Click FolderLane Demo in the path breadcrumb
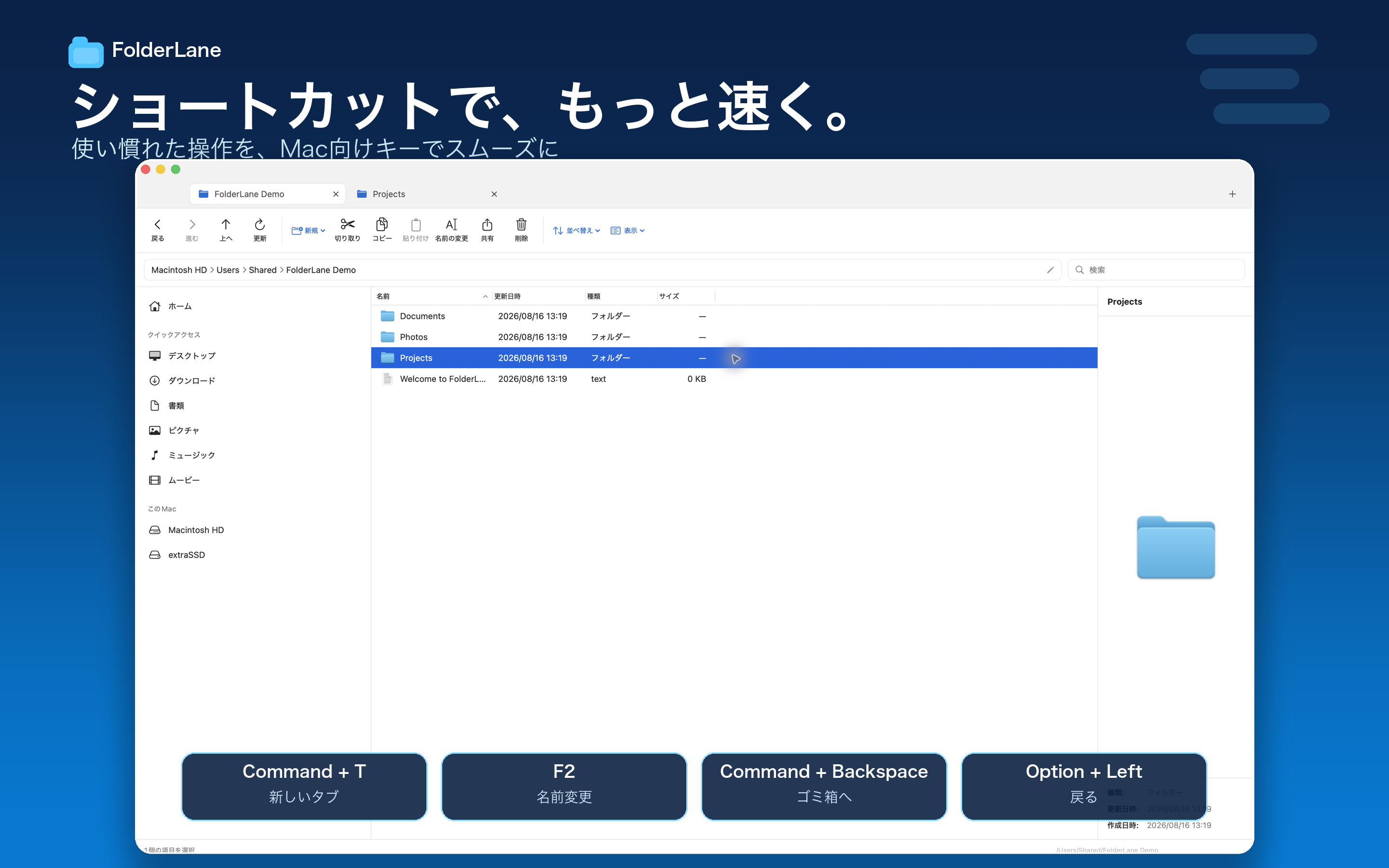This screenshot has height=868, width=1389. (321, 270)
